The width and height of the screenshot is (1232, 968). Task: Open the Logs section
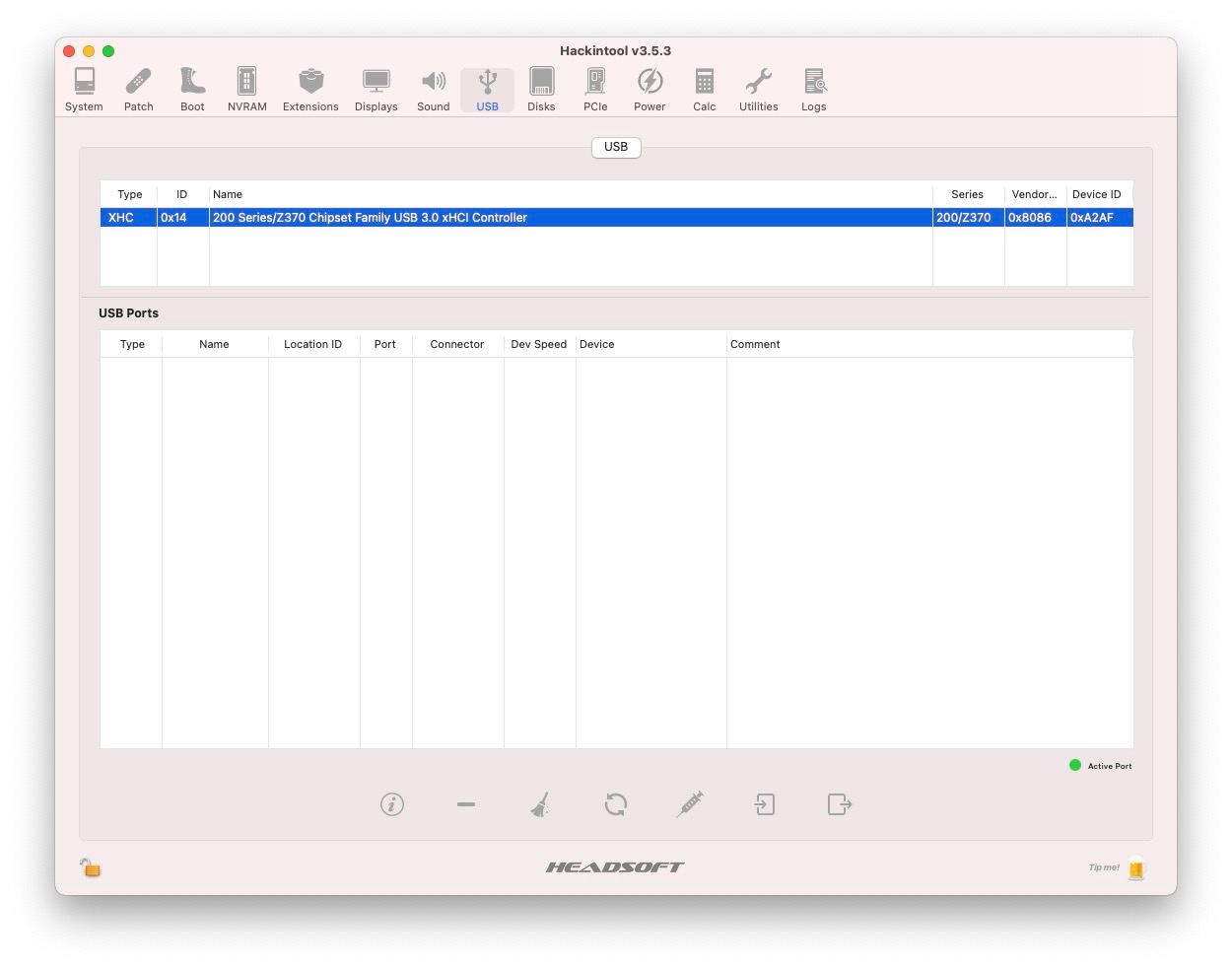coord(814,90)
